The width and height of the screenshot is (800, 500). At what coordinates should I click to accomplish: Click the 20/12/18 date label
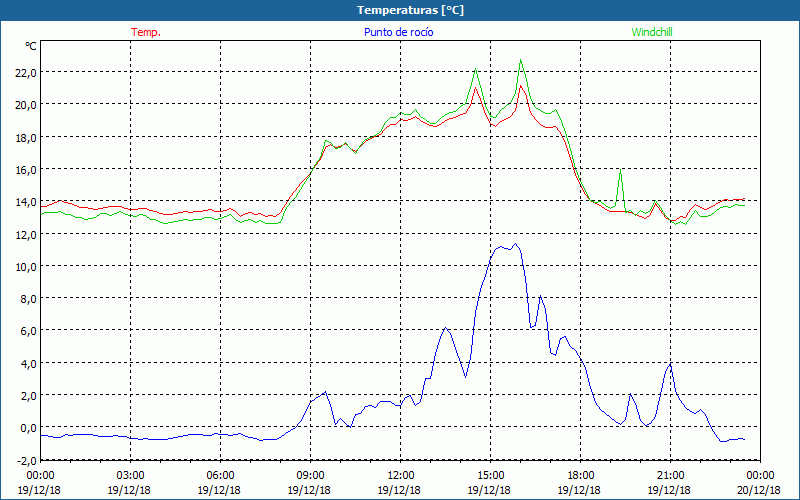click(x=759, y=490)
